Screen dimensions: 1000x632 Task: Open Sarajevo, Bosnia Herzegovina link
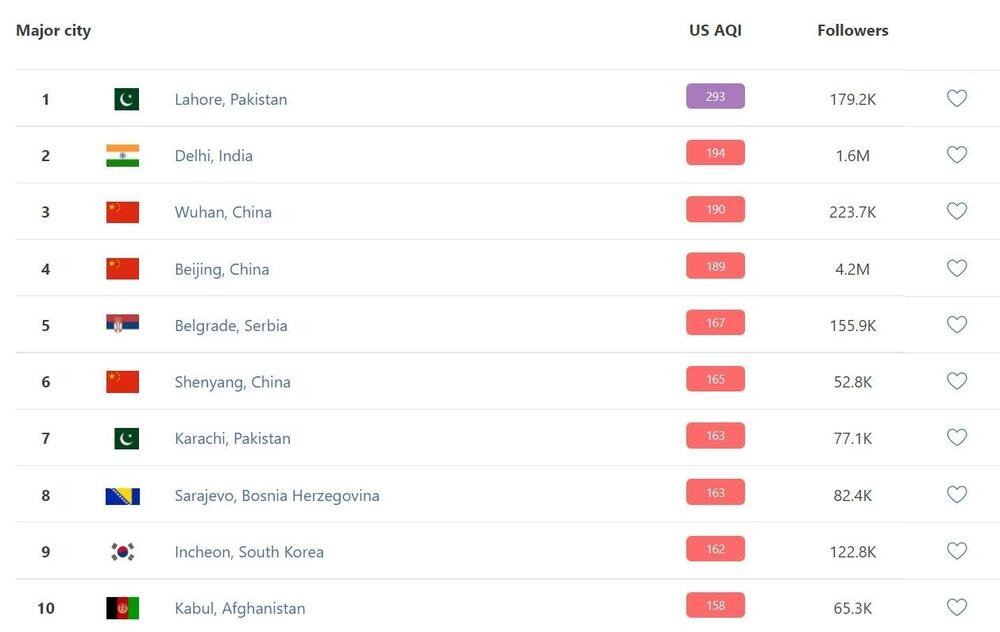tap(277, 495)
